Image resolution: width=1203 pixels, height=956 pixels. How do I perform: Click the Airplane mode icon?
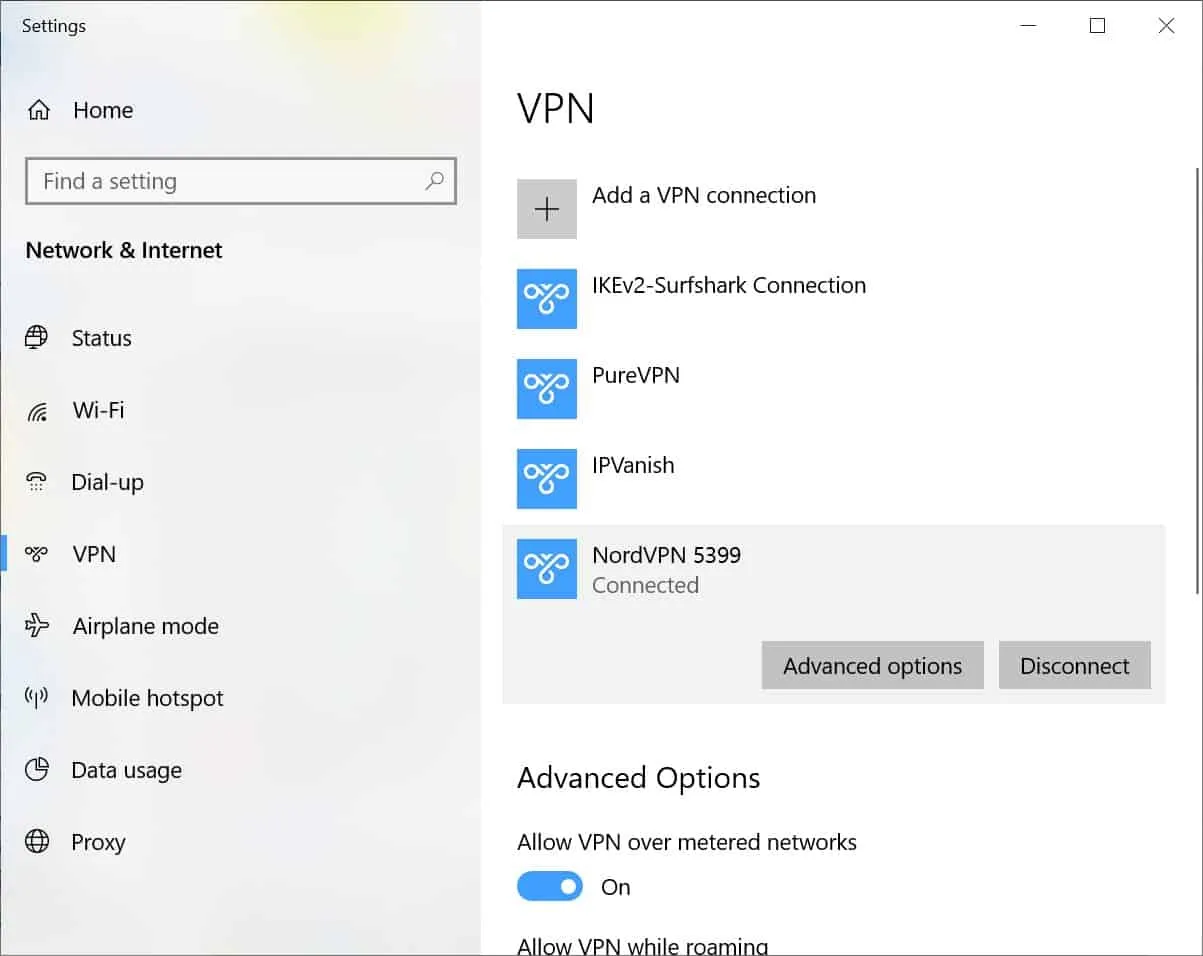coord(36,626)
